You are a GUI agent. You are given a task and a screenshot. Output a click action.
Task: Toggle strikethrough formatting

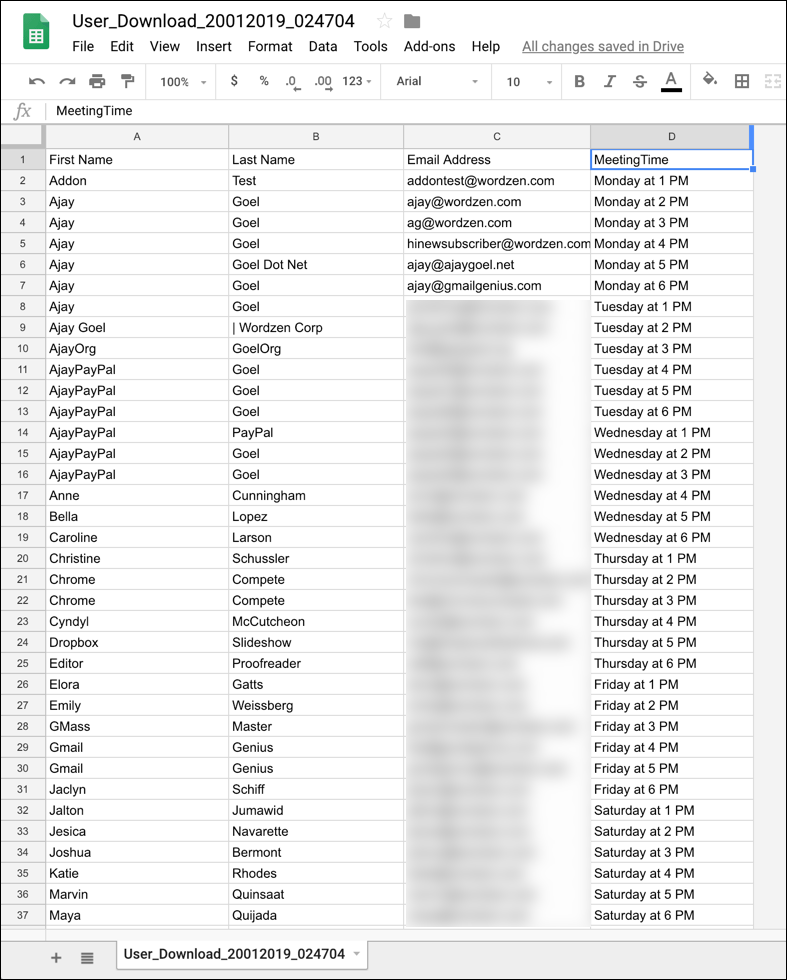(640, 82)
